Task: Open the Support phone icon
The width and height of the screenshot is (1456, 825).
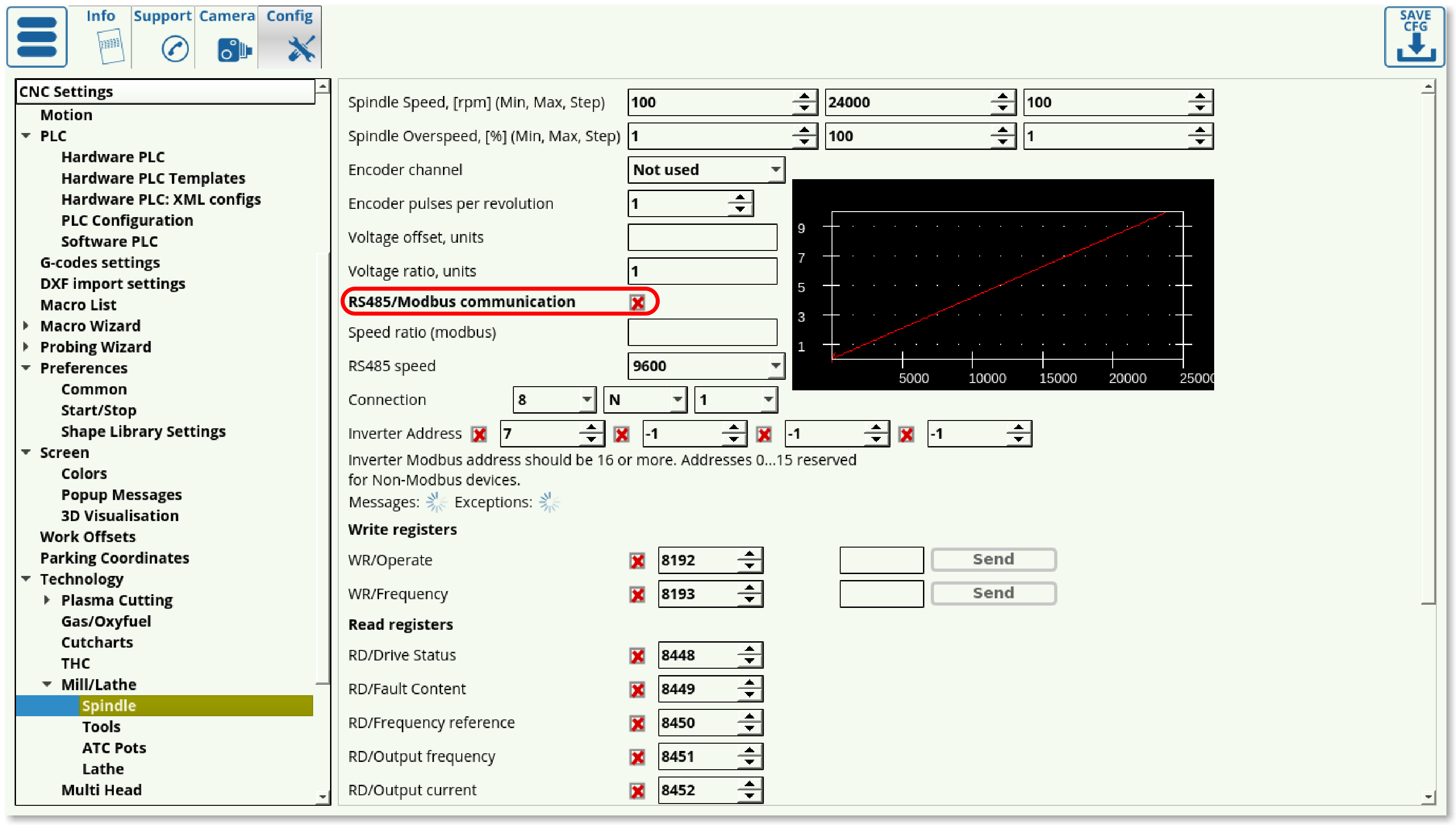Action: [x=175, y=49]
